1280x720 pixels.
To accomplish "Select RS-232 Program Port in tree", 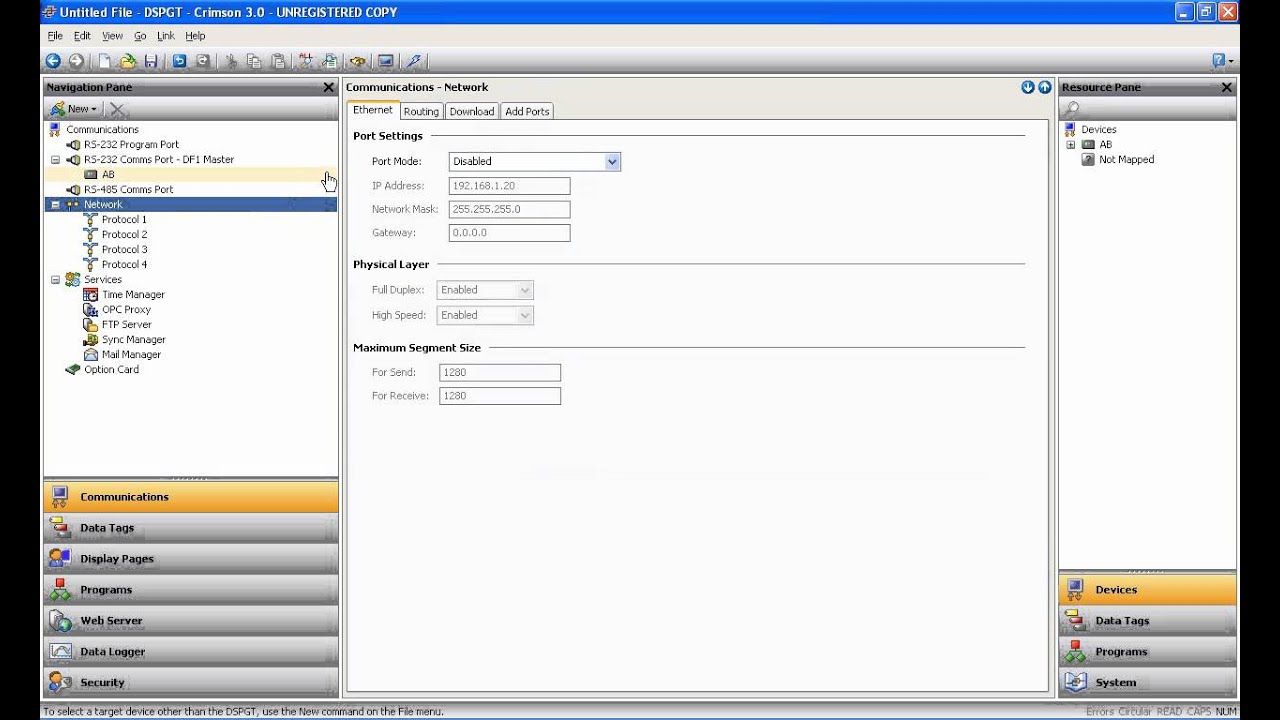I will click(x=131, y=145).
